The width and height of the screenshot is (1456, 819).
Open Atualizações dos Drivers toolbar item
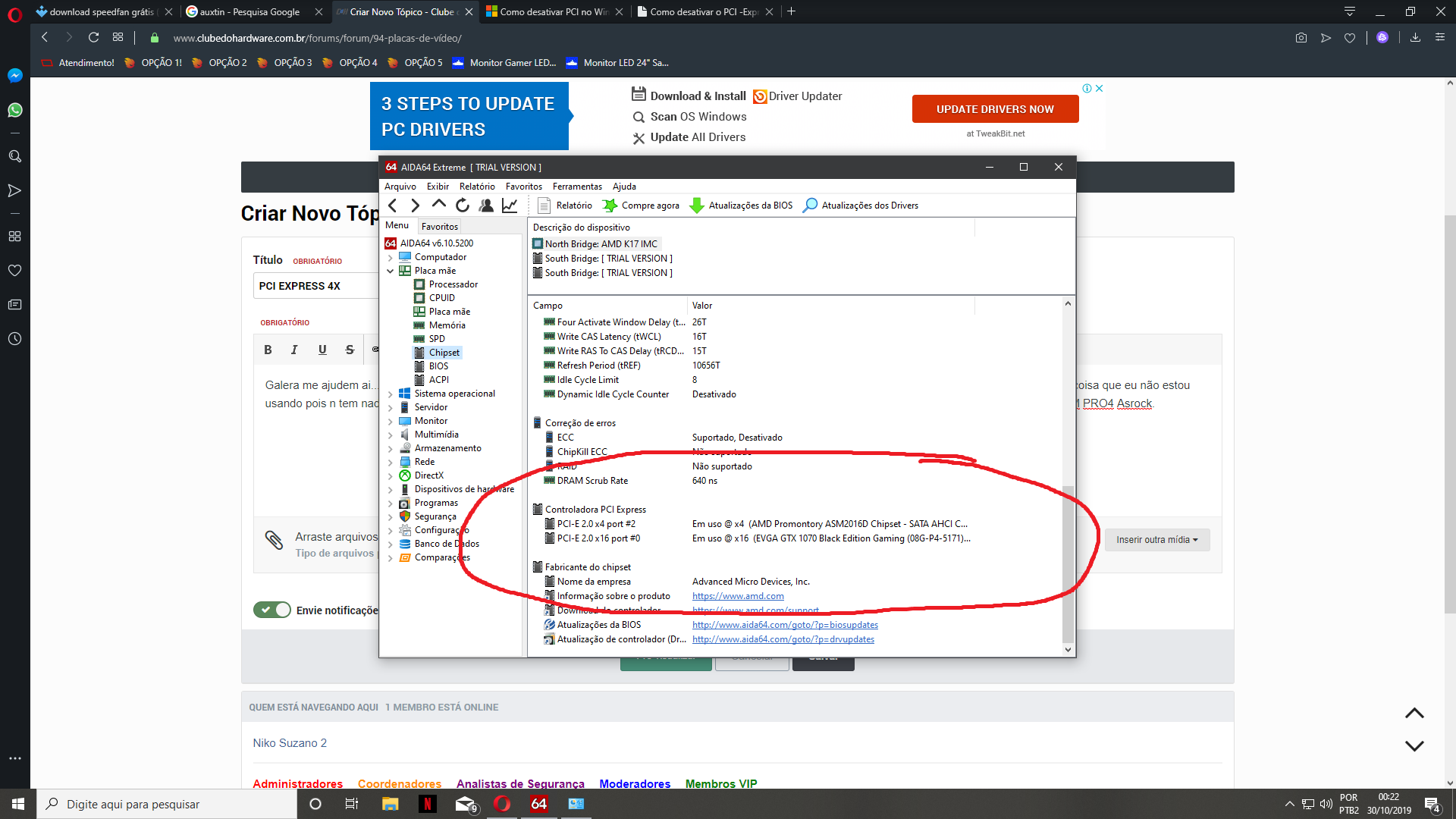click(861, 206)
